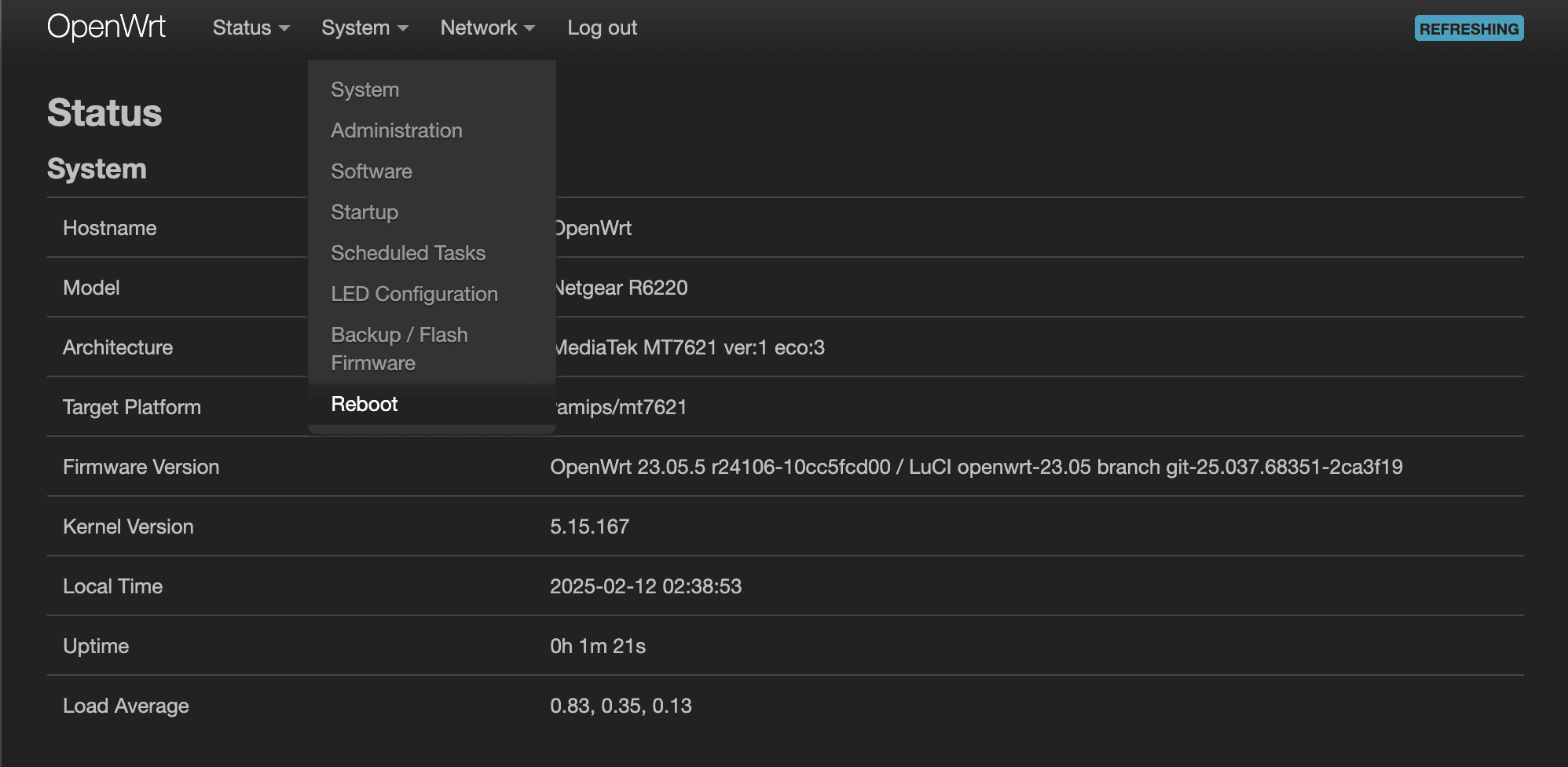The width and height of the screenshot is (1568, 767).
Task: Click the REFRESHING indicator badge
Action: tap(1469, 28)
